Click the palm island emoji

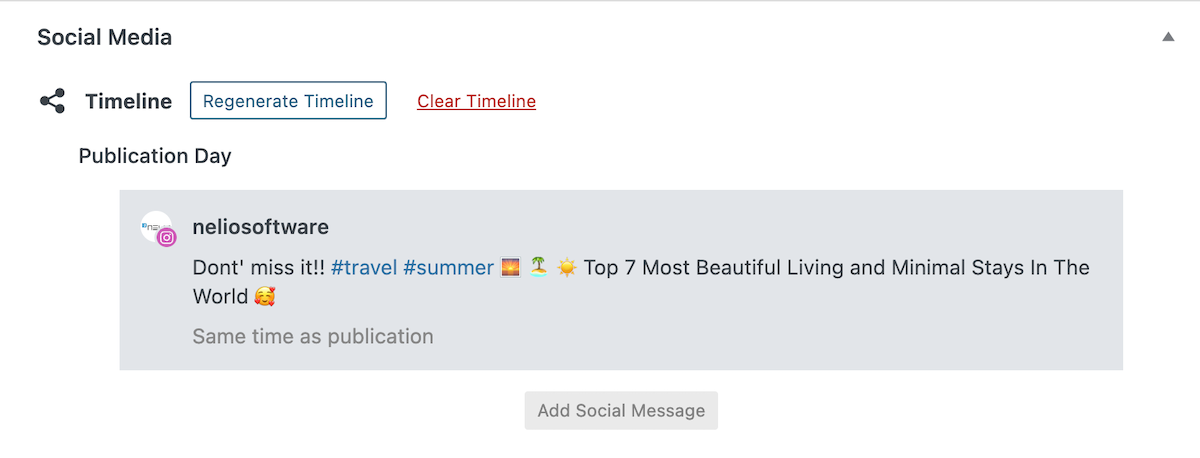pyautogui.click(x=539, y=268)
